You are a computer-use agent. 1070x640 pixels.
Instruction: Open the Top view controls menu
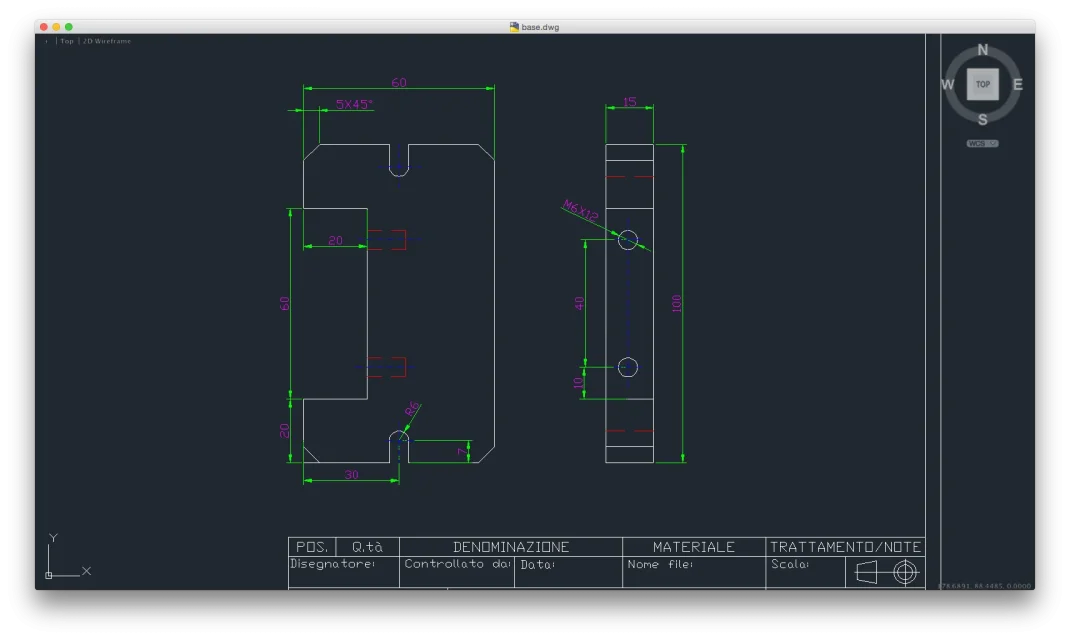(66, 41)
